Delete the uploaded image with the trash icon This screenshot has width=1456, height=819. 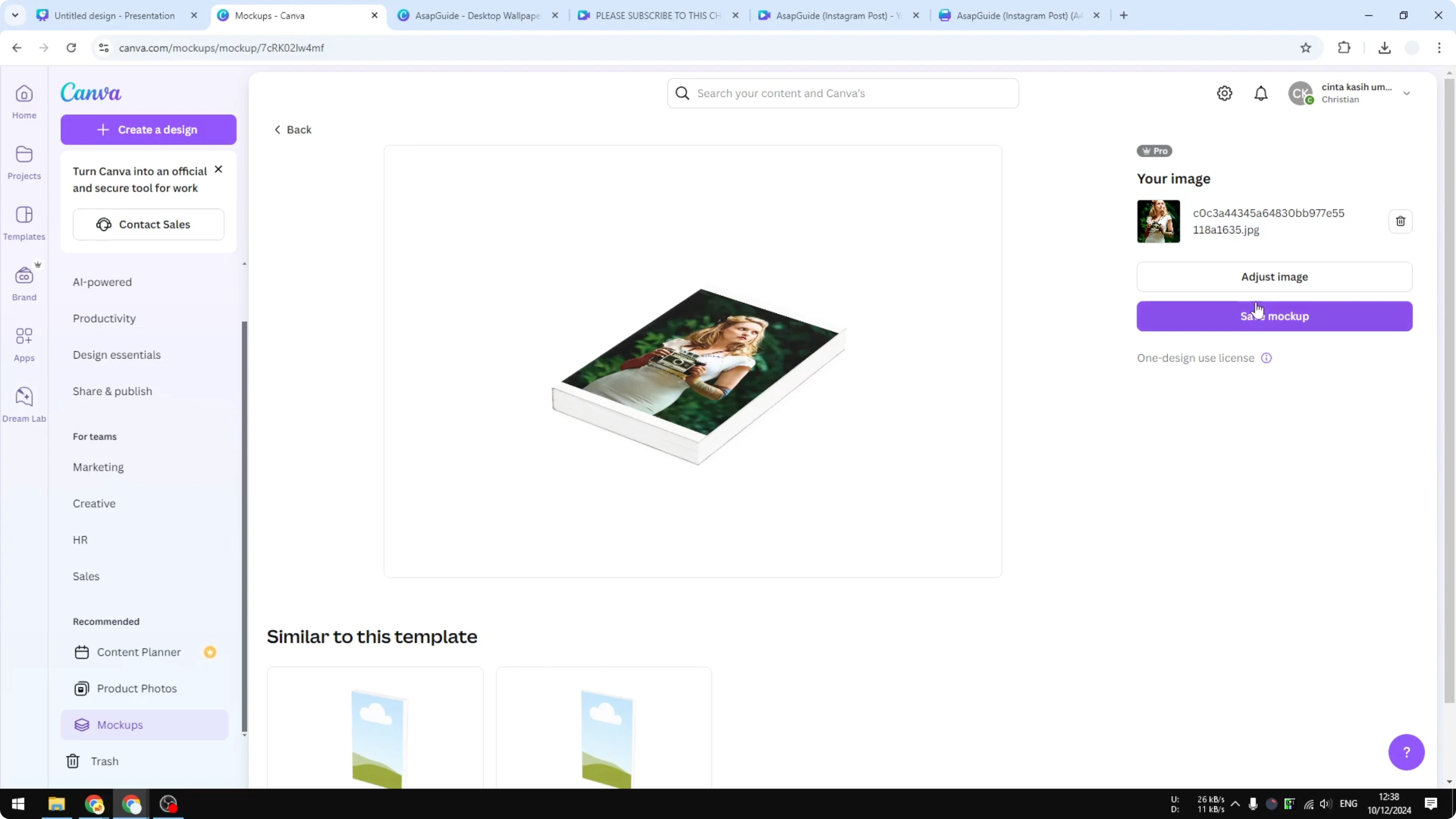click(1400, 221)
